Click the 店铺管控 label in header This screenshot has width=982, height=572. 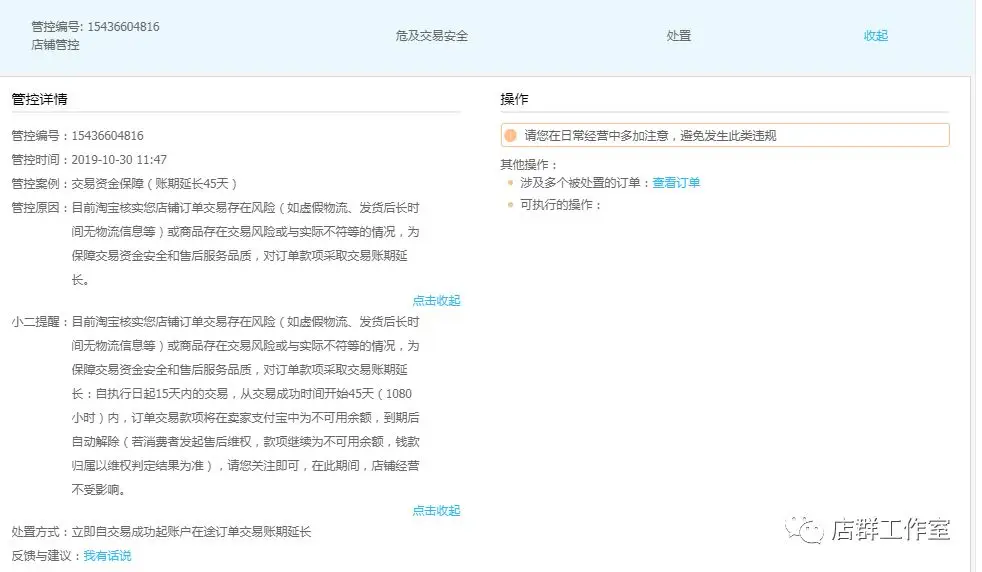[55, 45]
